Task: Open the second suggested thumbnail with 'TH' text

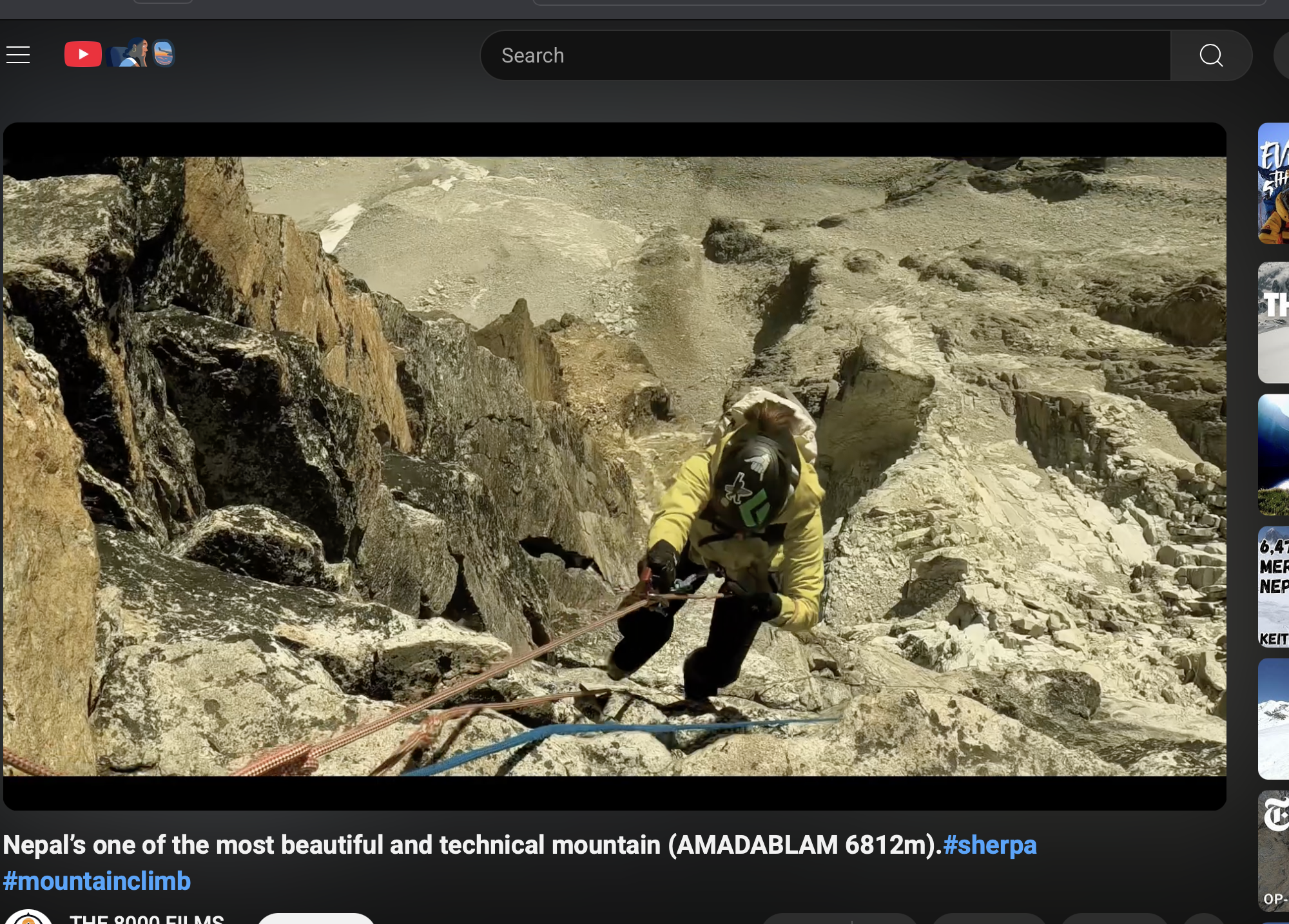Action: tap(1274, 322)
